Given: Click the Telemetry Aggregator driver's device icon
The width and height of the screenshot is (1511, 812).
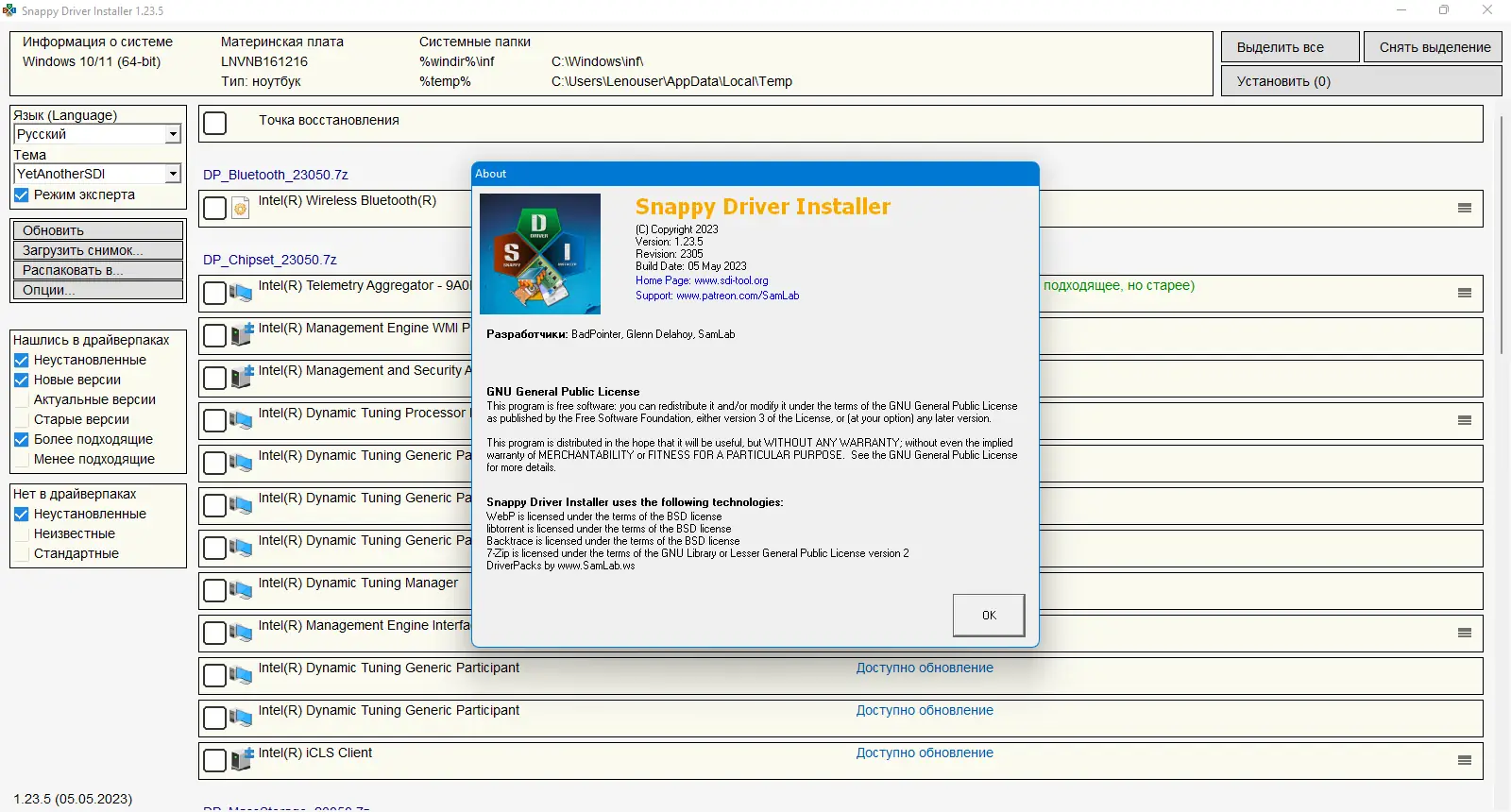Looking at the screenshot, I should tap(241, 294).
